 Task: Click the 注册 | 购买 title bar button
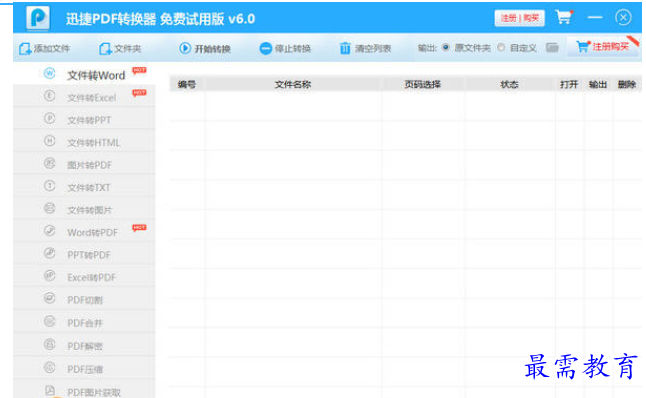click(520, 18)
